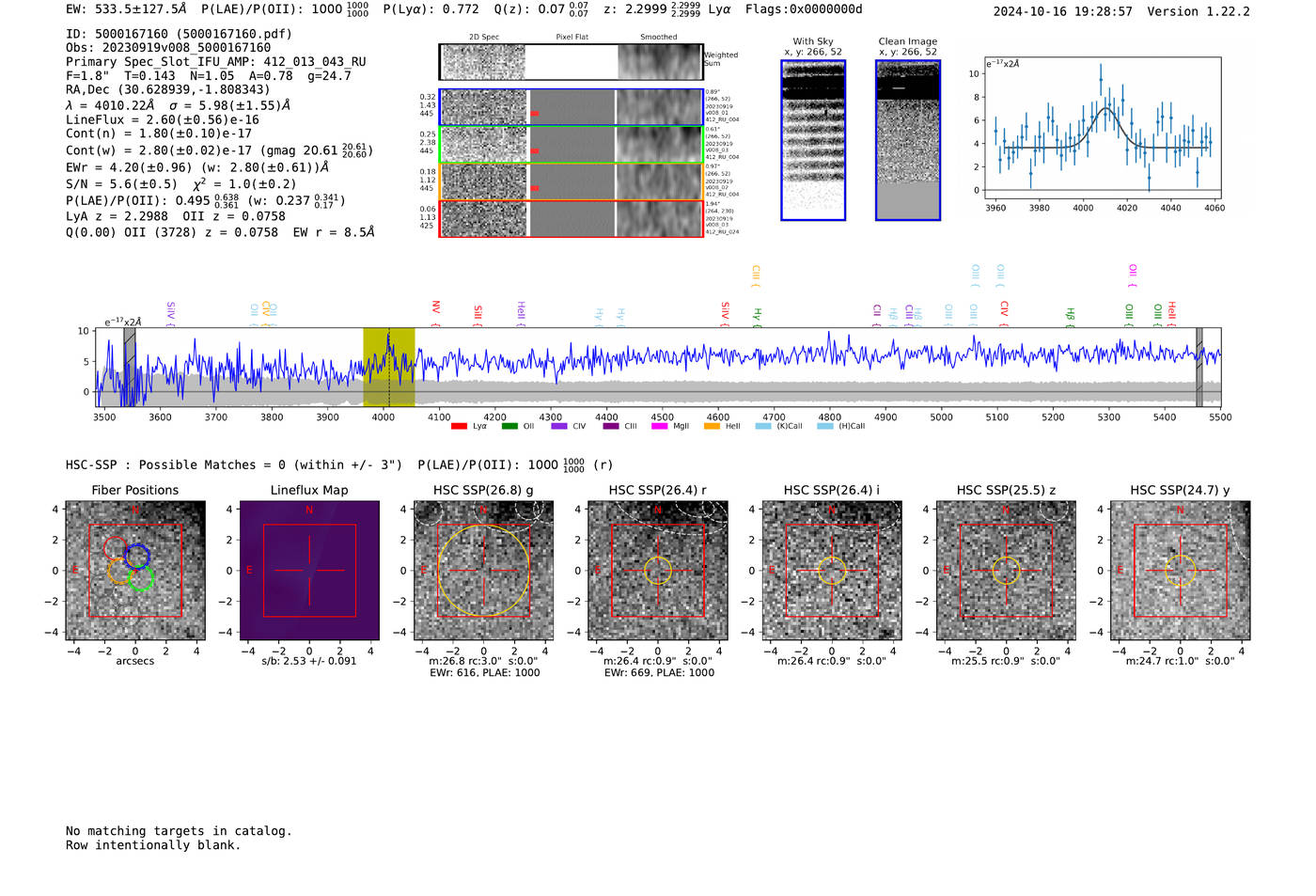Select the Clean Image 2D cutout
This screenshot has height=896, width=1316.
pyautogui.click(x=908, y=140)
